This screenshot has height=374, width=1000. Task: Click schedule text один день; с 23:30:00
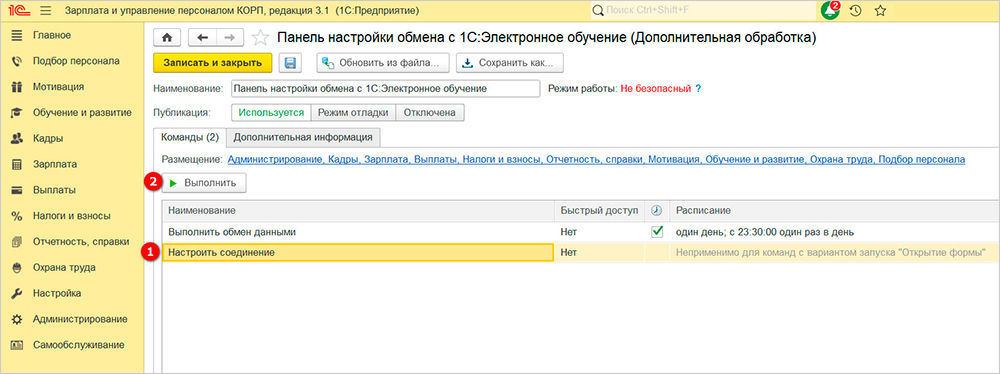(x=765, y=232)
